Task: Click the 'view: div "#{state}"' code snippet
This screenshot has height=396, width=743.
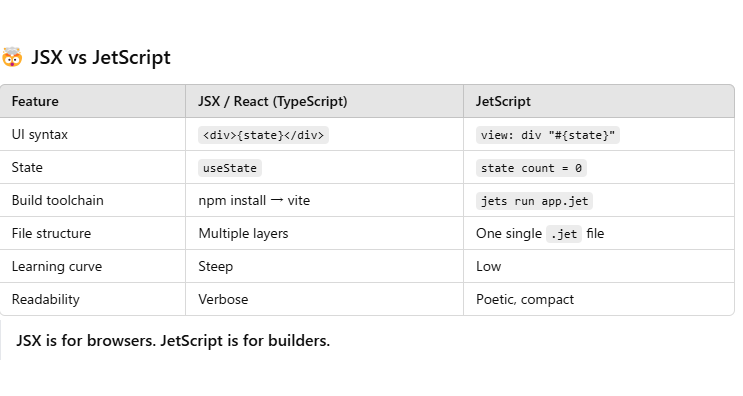Action: click(548, 135)
